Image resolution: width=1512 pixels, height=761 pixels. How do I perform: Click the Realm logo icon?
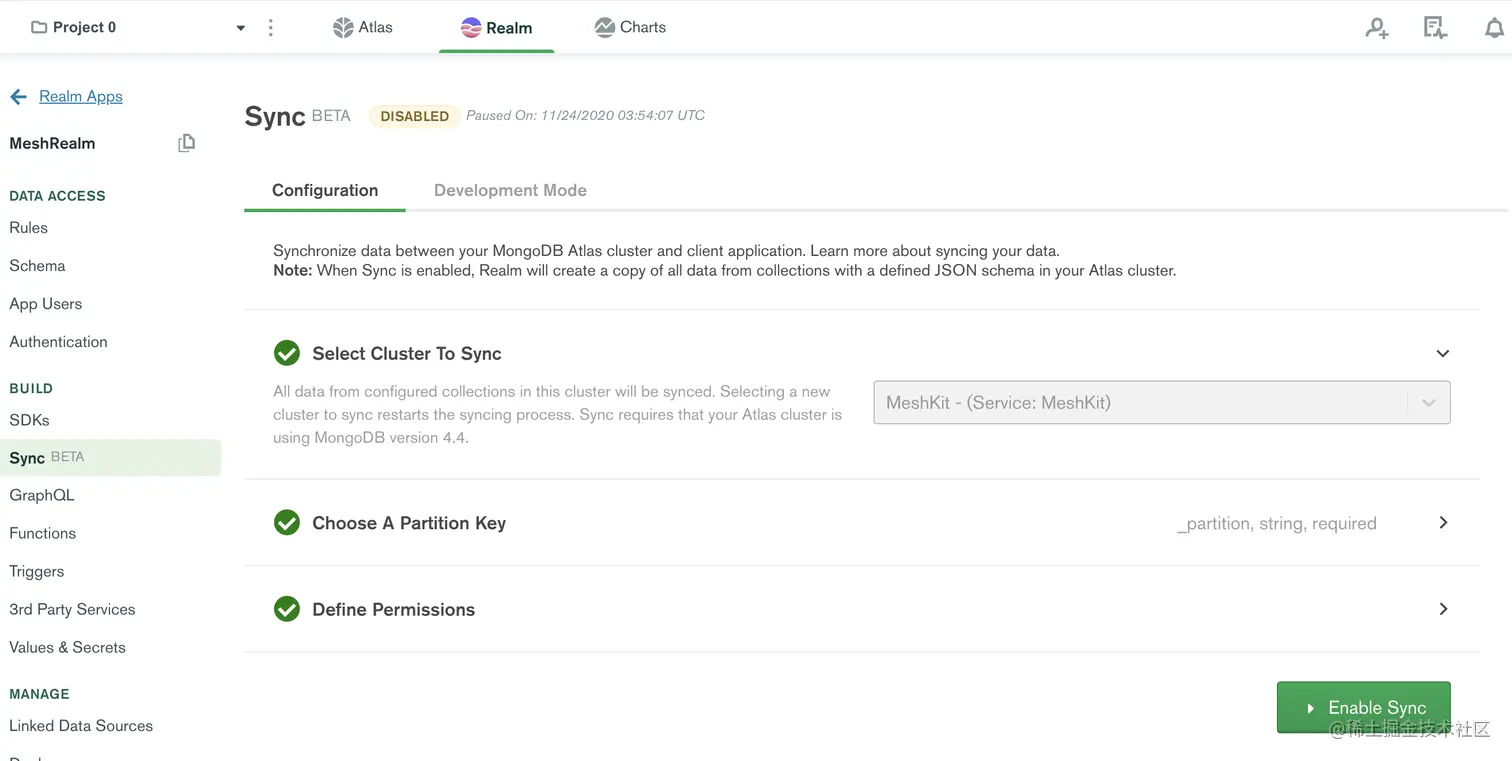pos(471,28)
